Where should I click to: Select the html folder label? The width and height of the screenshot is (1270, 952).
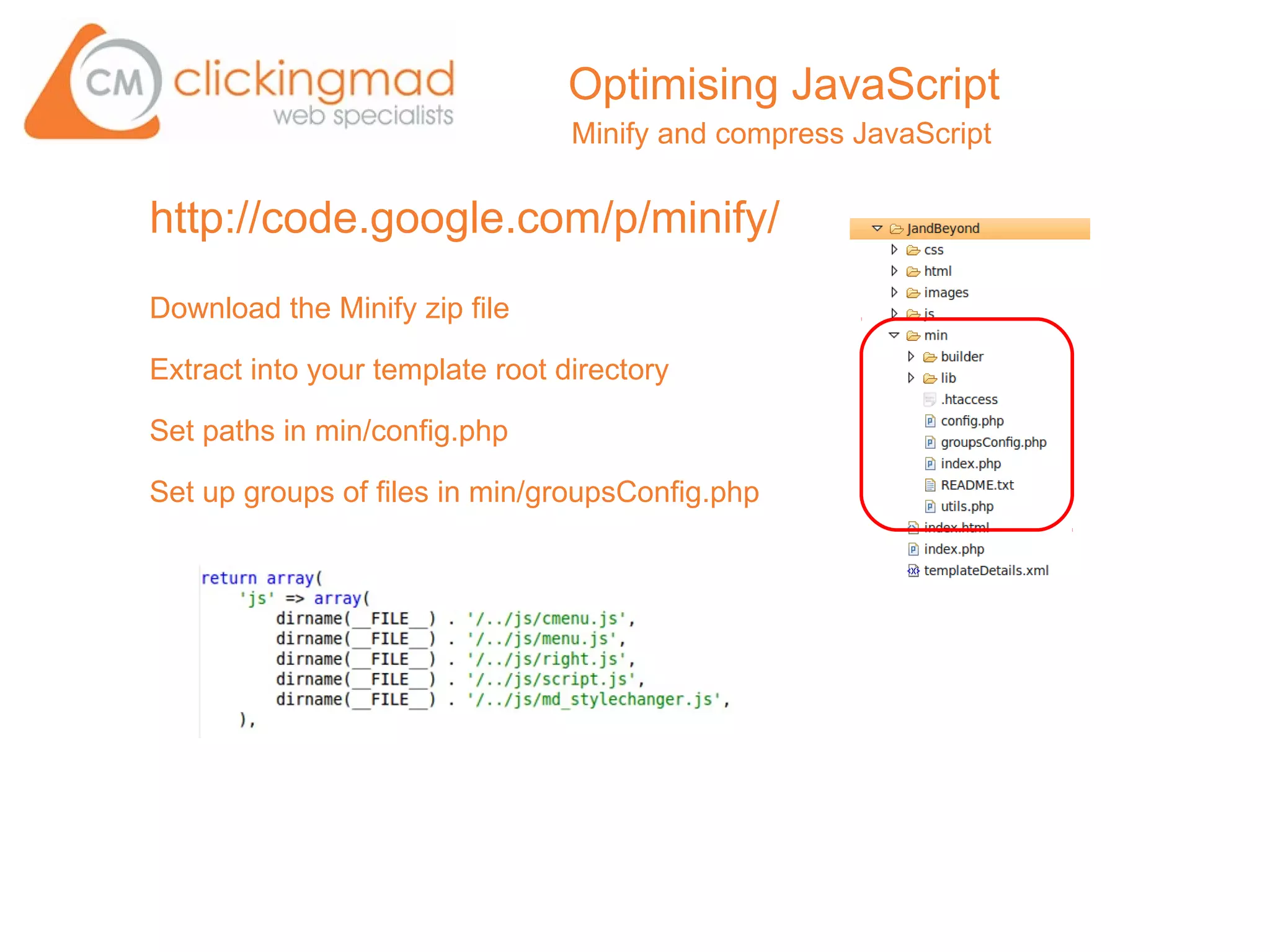[938, 271]
